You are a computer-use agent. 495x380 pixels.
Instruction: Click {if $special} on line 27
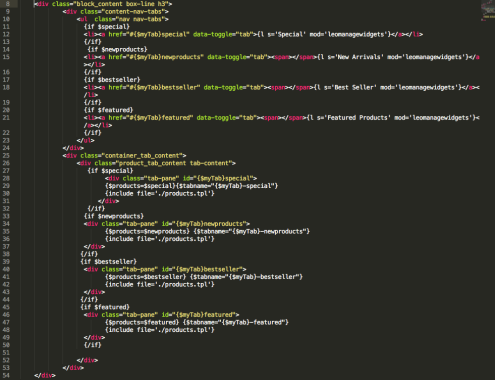coord(110,171)
